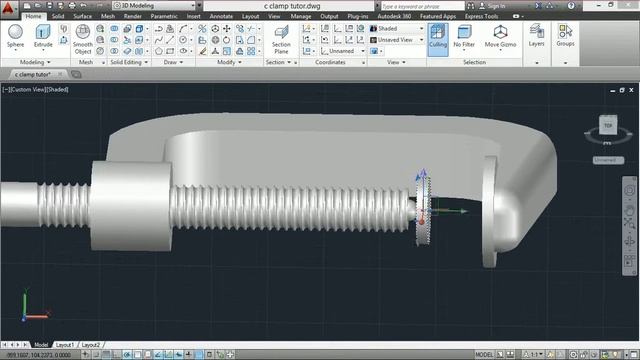Click the TOP face of the ViewCube
Image resolution: width=640 pixels, height=360 pixels.
pyautogui.click(x=608, y=125)
